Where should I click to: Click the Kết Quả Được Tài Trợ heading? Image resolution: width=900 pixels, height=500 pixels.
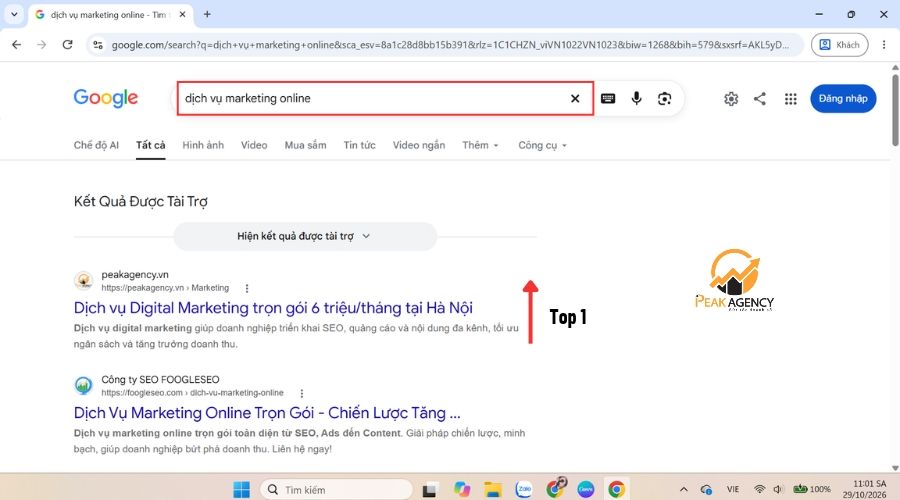(141, 201)
